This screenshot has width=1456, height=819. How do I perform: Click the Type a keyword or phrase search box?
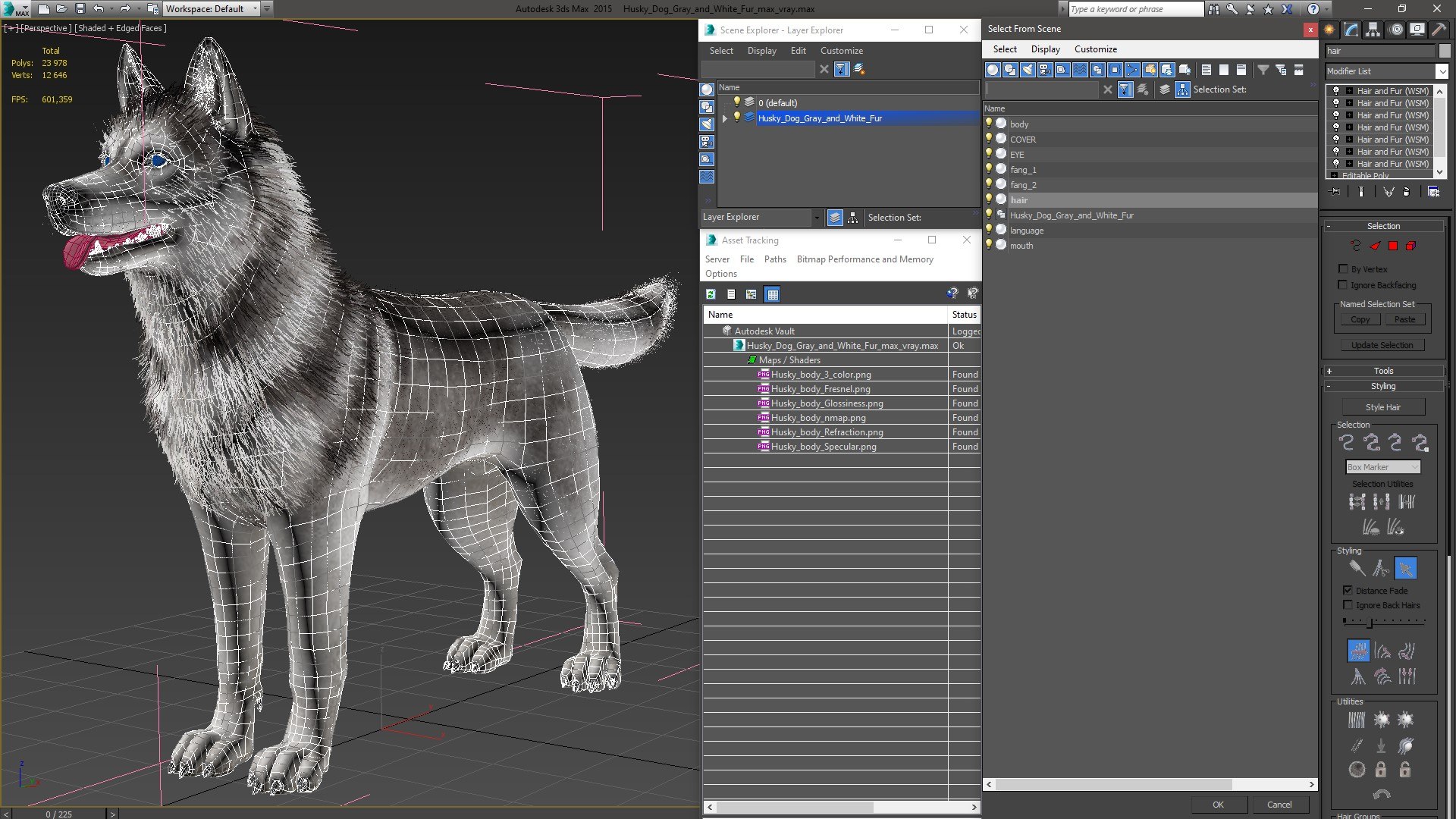click(1135, 9)
